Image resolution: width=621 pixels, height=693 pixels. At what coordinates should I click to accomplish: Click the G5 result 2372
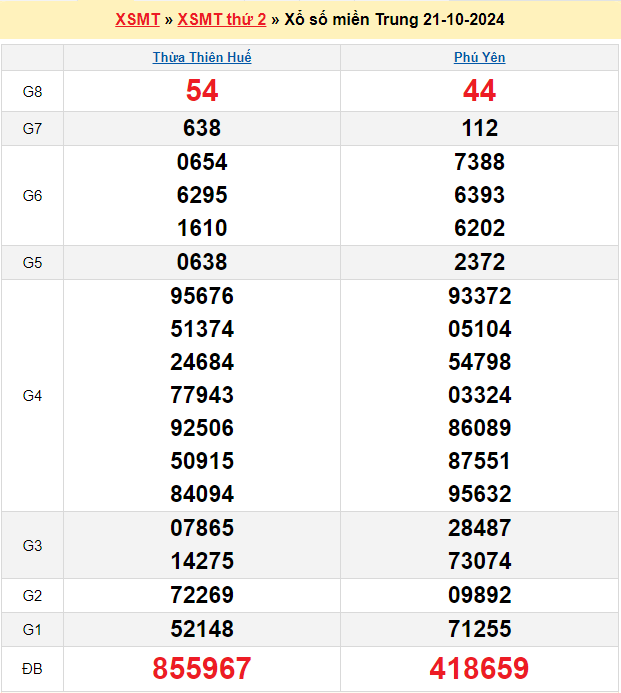(x=480, y=262)
